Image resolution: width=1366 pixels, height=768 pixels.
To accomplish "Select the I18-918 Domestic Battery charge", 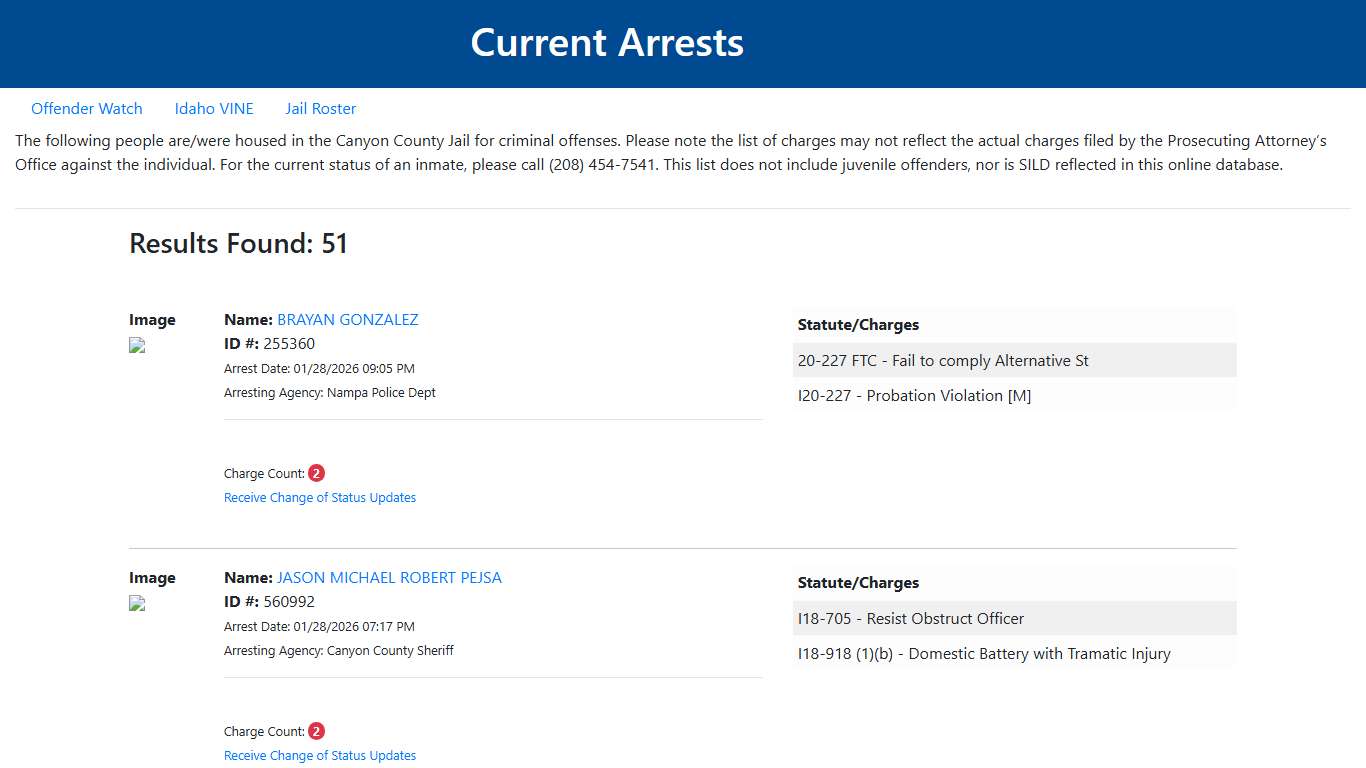I will pos(984,653).
